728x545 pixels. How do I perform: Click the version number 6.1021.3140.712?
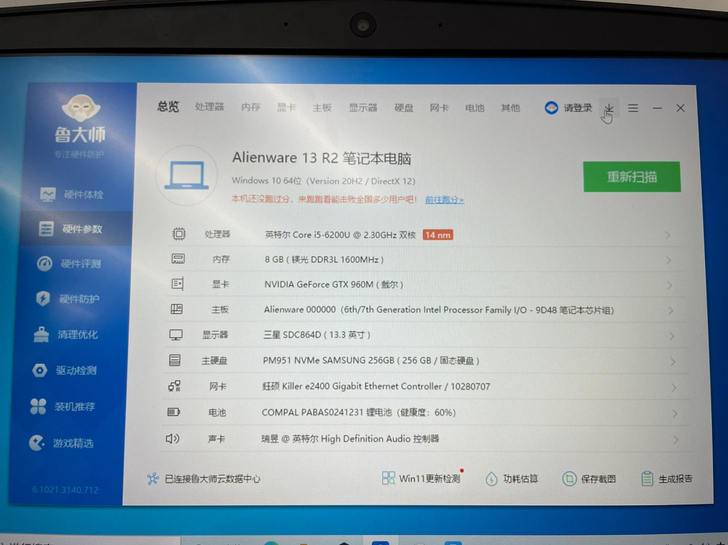65,490
